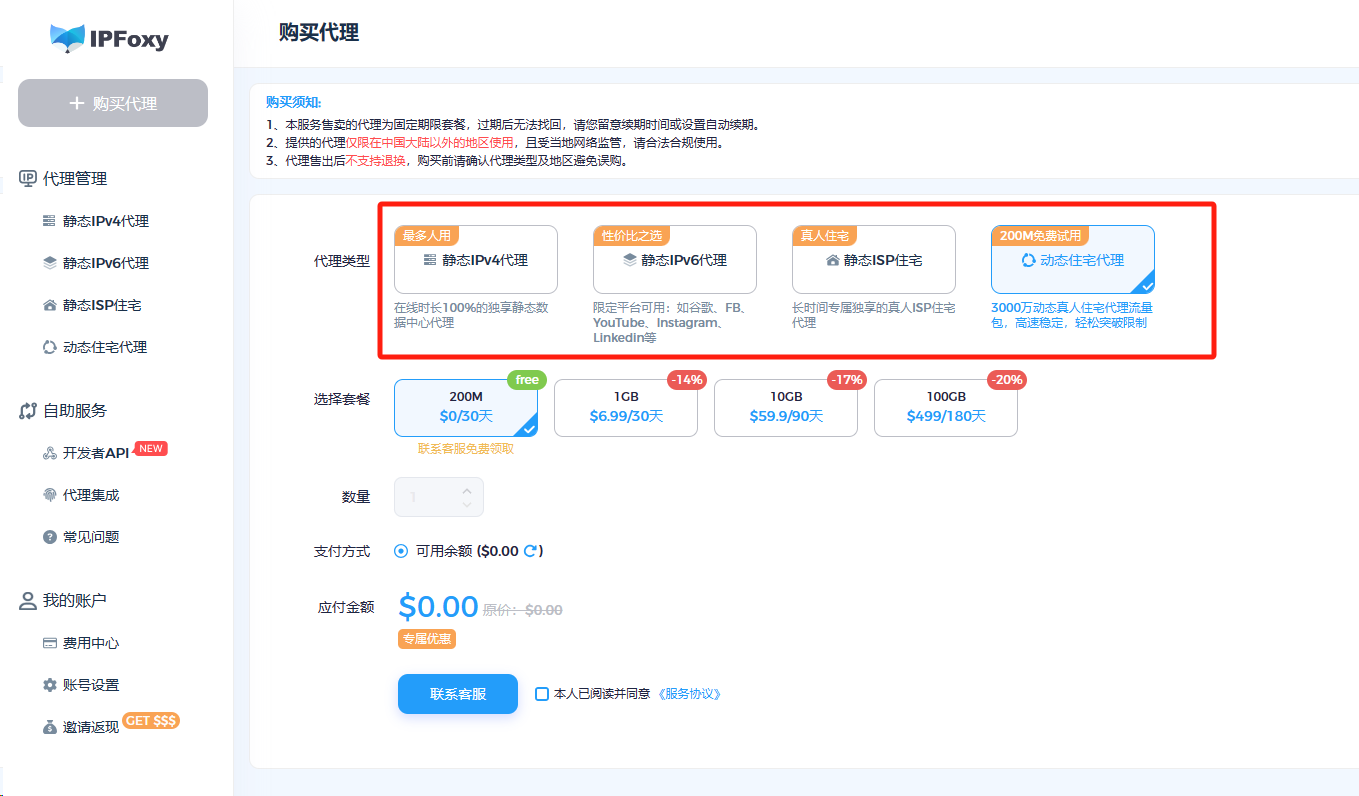Select the 可用余额 payment radio button
This screenshot has height=796, width=1359.
(401, 551)
